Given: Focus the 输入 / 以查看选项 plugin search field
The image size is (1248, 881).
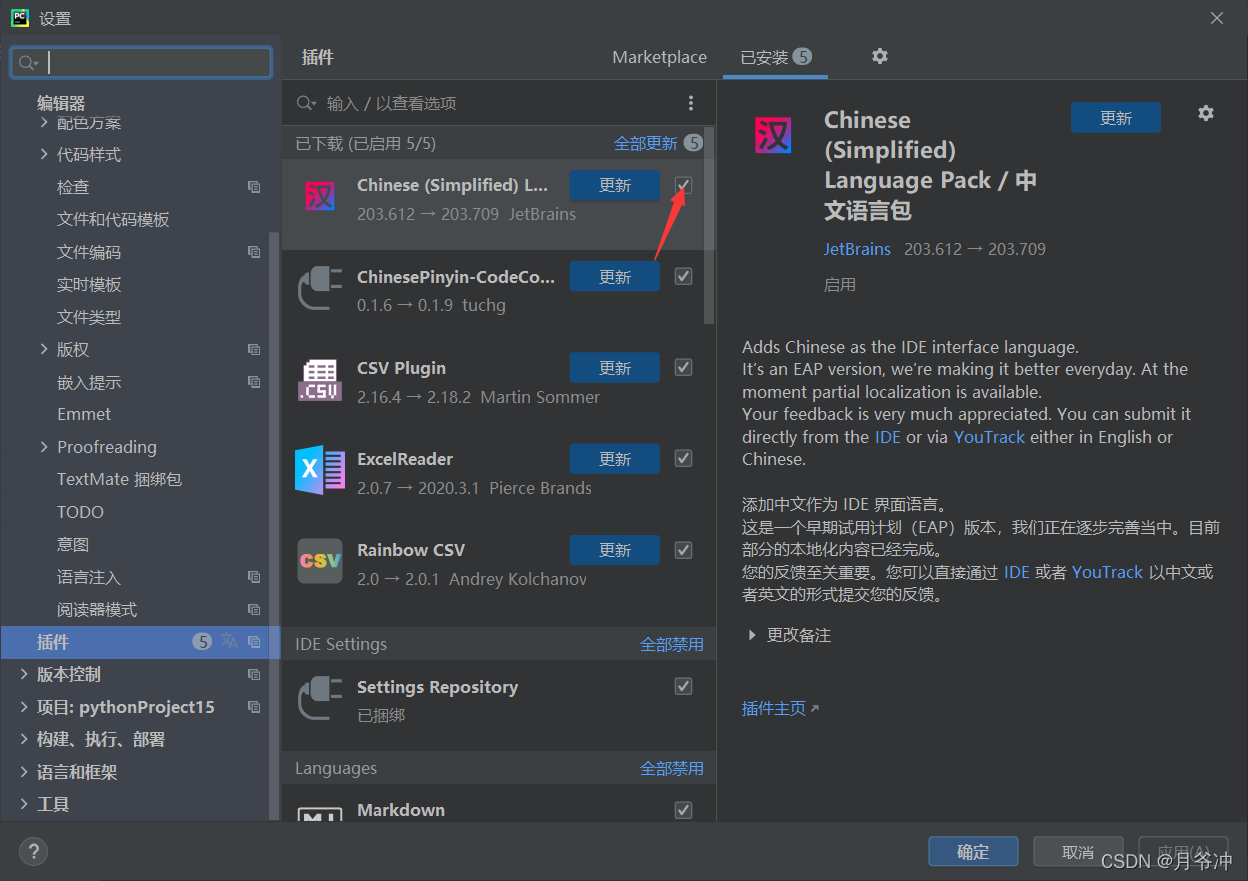Looking at the screenshot, I should tap(500, 103).
